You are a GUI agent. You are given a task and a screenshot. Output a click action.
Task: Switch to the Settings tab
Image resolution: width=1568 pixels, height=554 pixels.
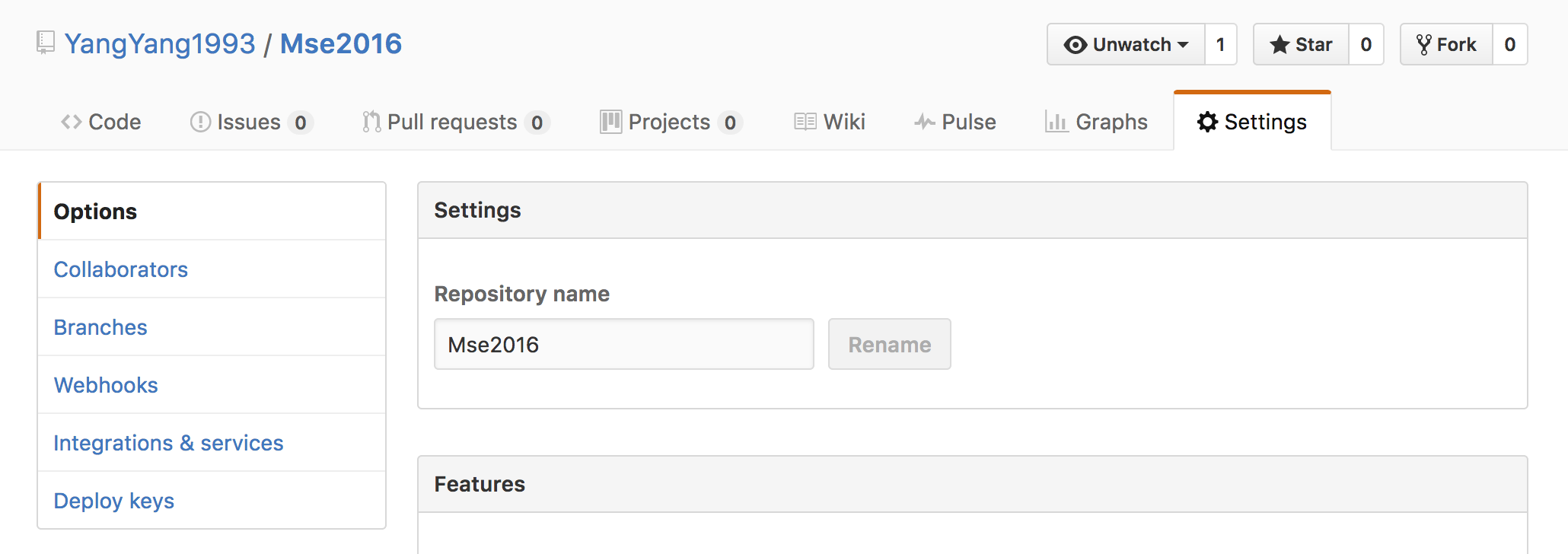pos(1252,122)
